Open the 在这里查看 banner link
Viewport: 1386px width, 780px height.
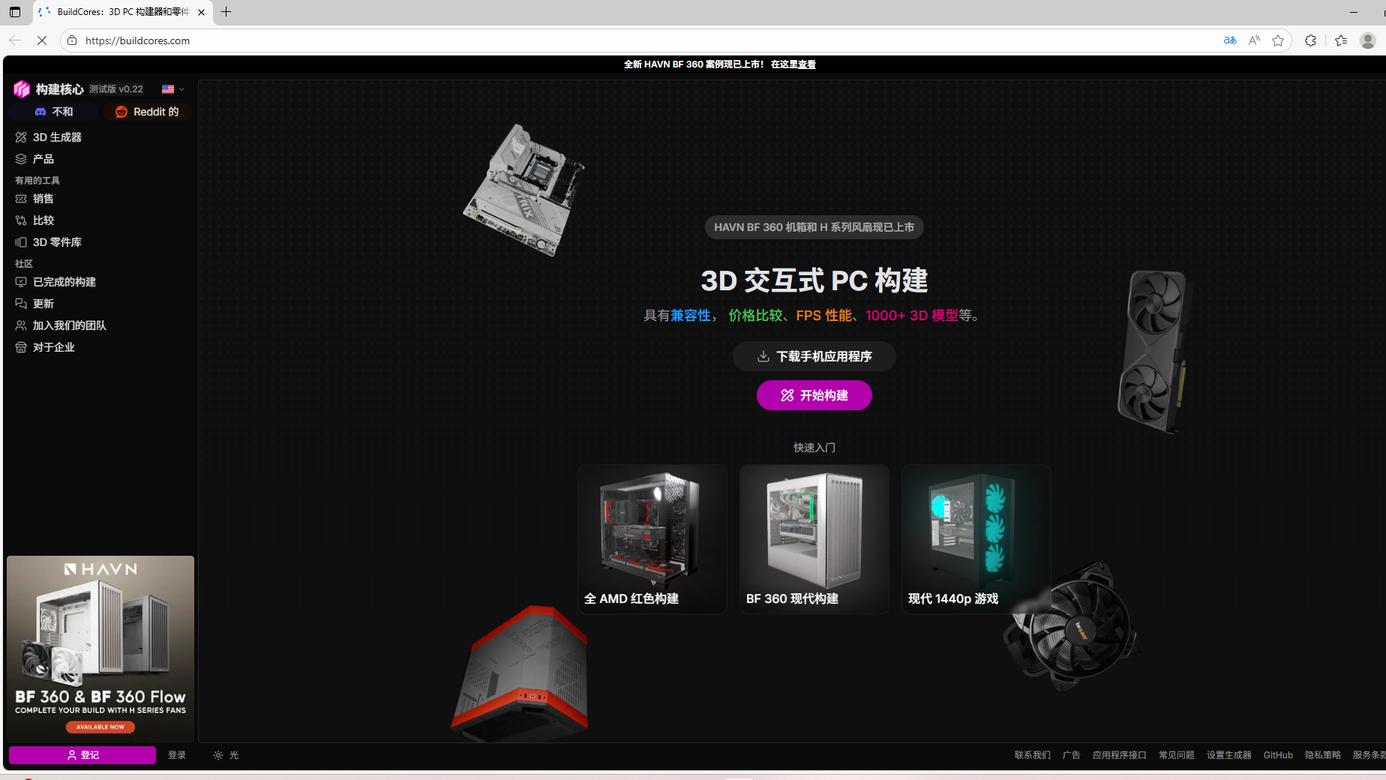[x=793, y=64]
